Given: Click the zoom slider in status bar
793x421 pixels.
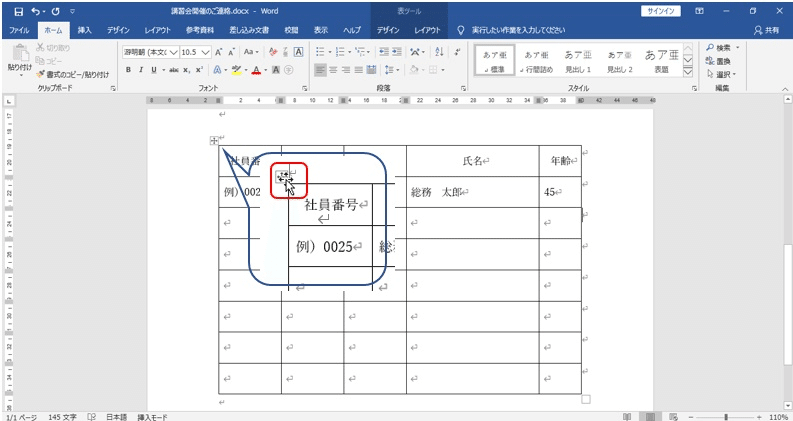Looking at the screenshot, I should point(727,417).
